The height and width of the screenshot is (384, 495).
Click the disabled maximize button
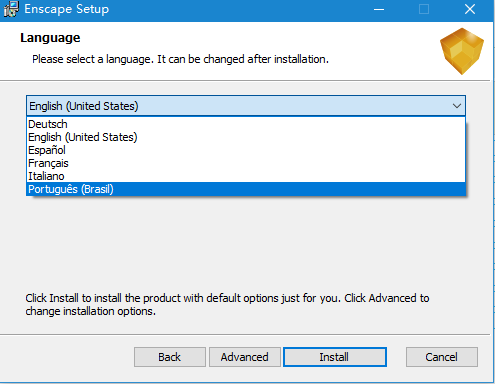424,9
